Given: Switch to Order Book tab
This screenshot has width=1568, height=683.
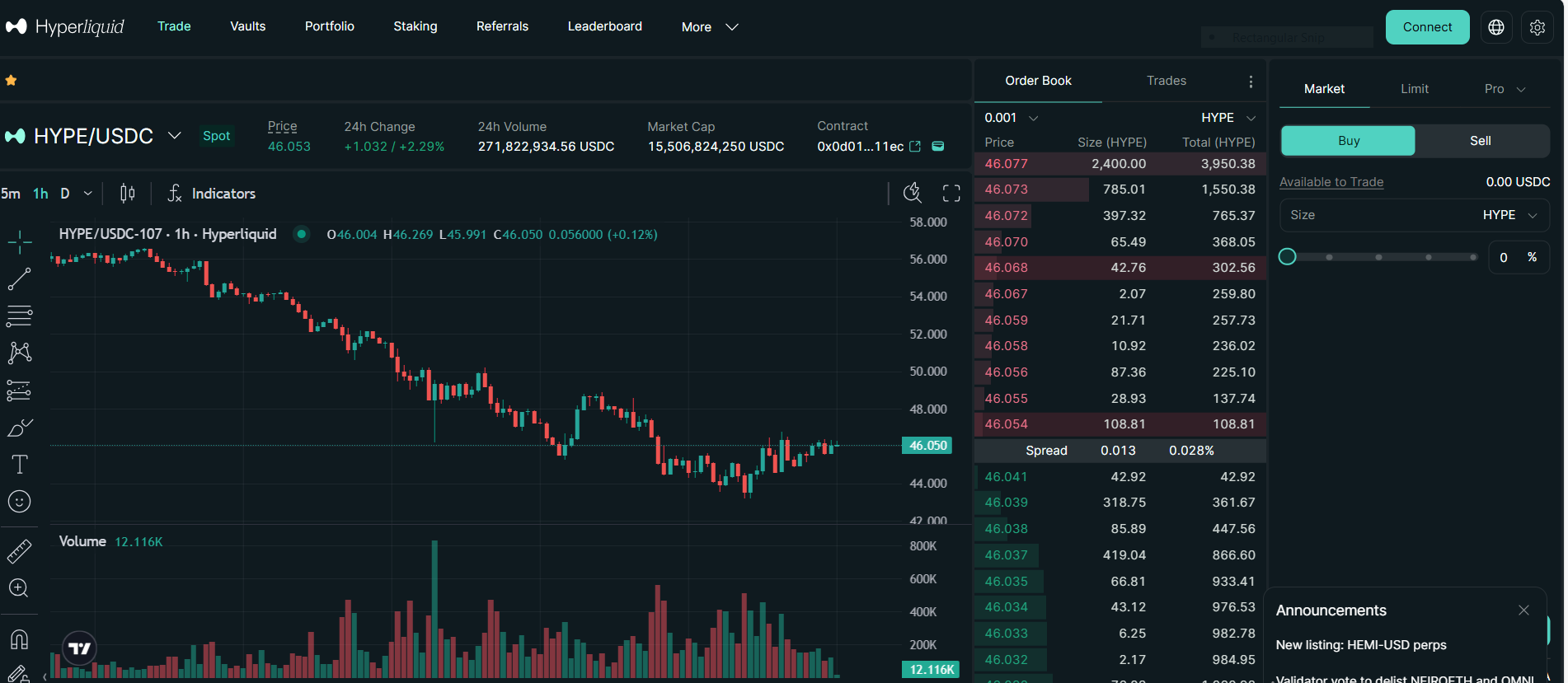Looking at the screenshot, I should point(1038,81).
